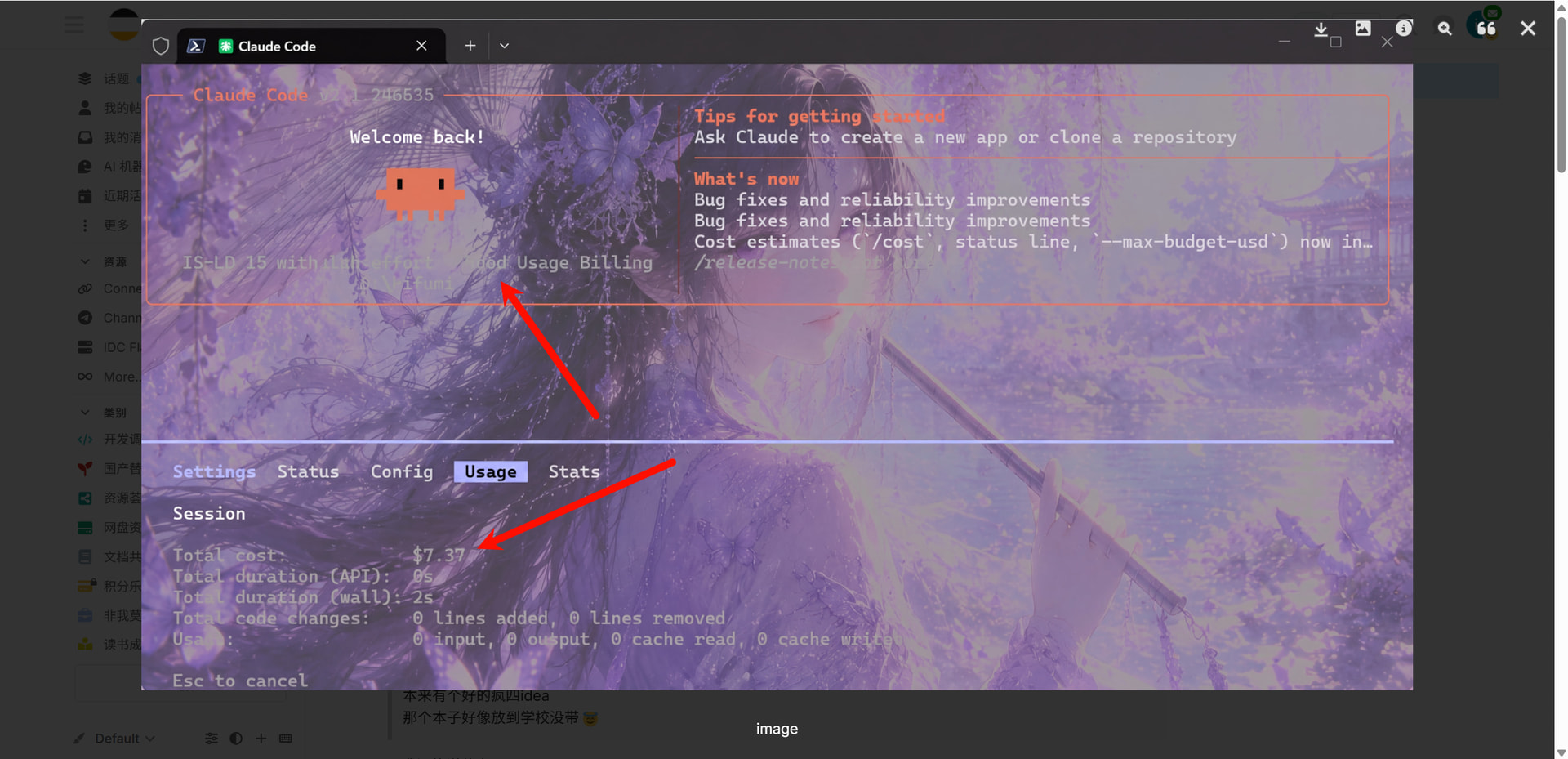Click the 'Config' tab in the pictured terminal
The image size is (1568, 759).
point(402,471)
